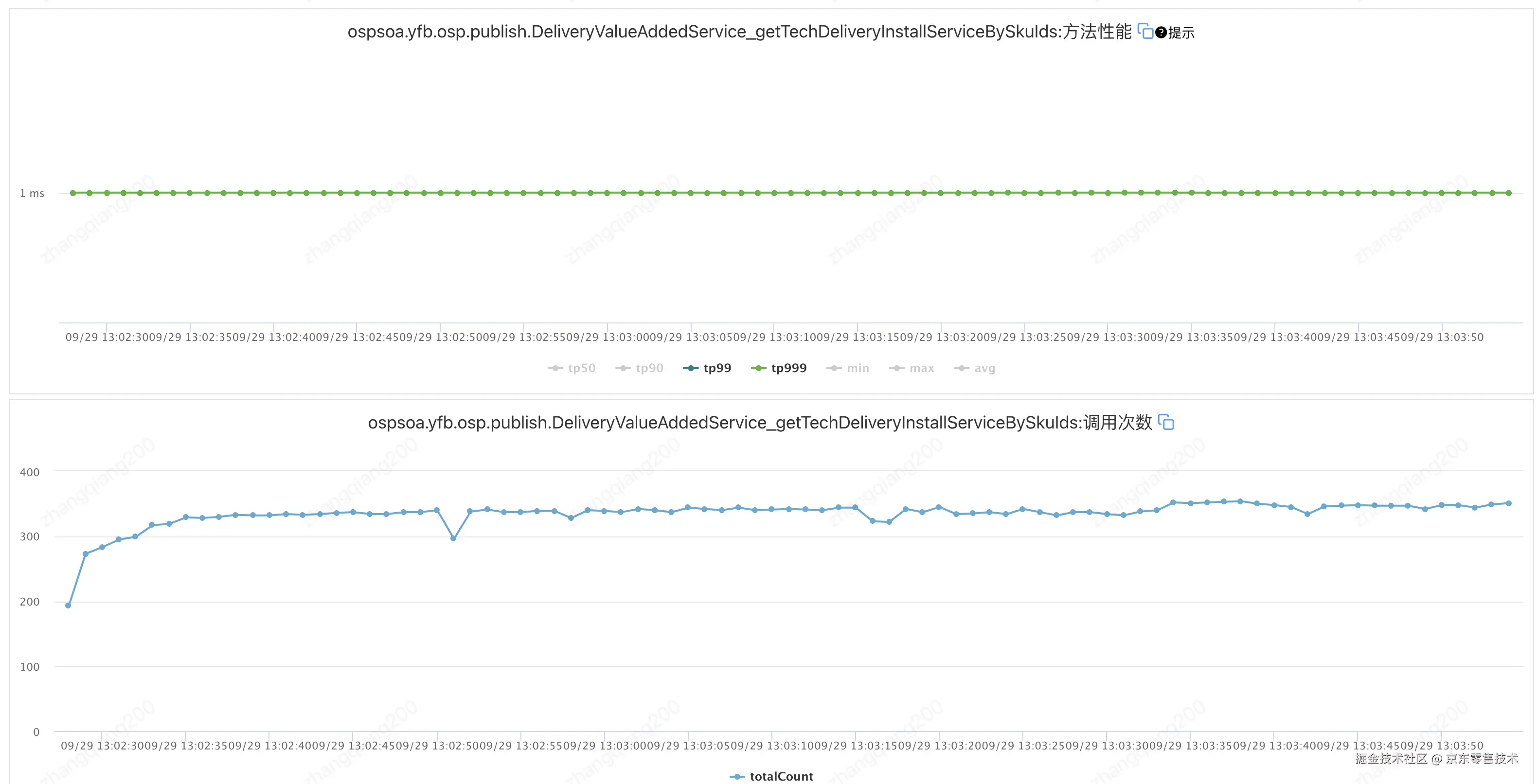Screen dimensions: 1537x784
Task: Click the first green tp999 data point
Action: 73,193
